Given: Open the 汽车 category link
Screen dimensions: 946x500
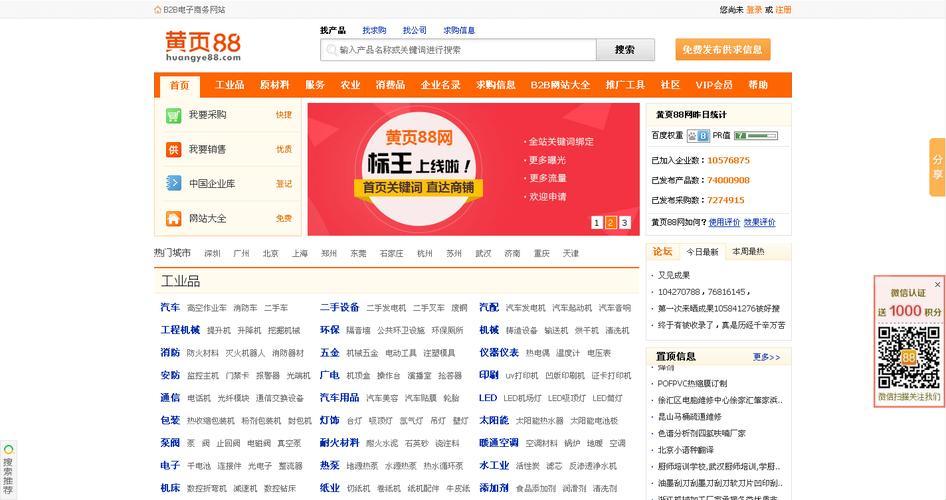Looking at the screenshot, I should (170, 307).
